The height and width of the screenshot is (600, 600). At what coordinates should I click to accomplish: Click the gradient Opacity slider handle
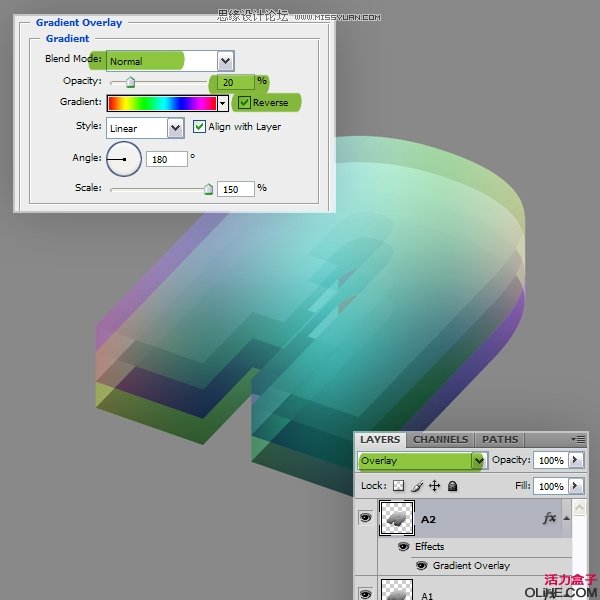[x=130, y=82]
